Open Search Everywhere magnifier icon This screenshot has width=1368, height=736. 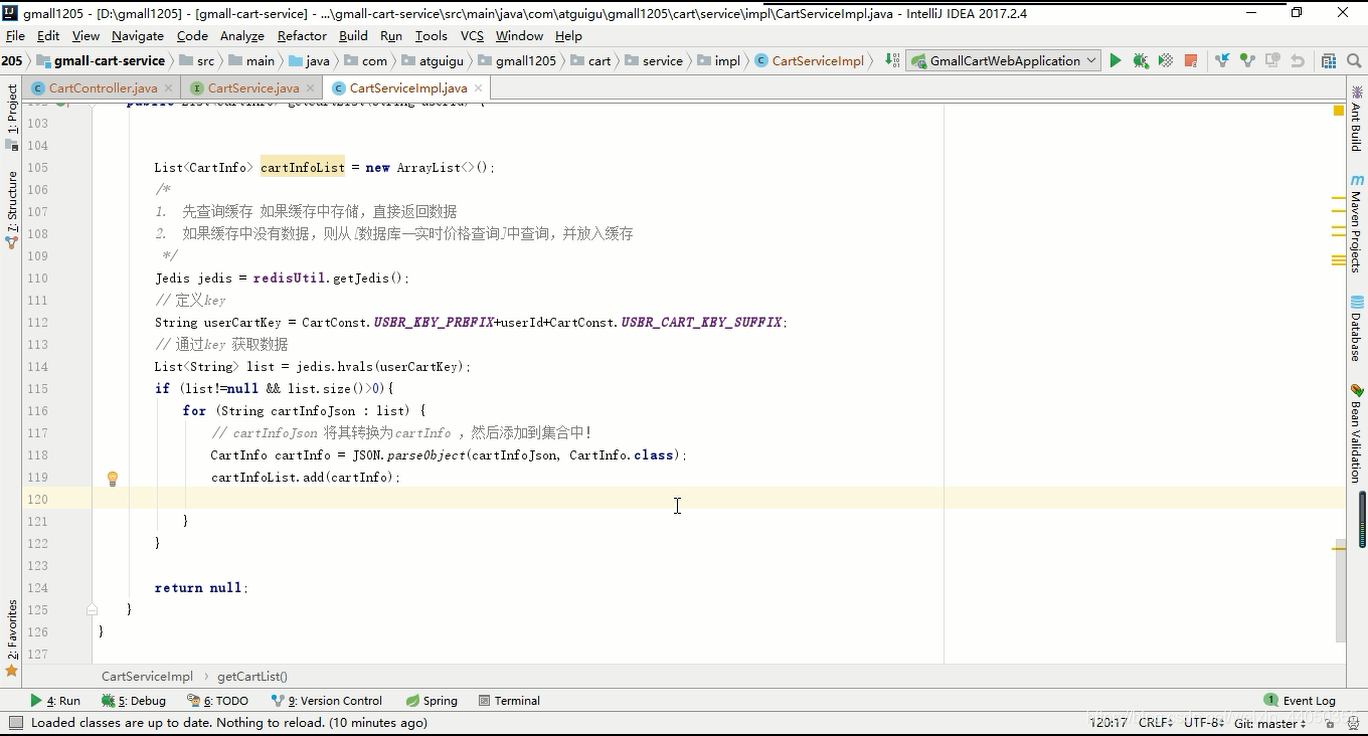(1354, 61)
